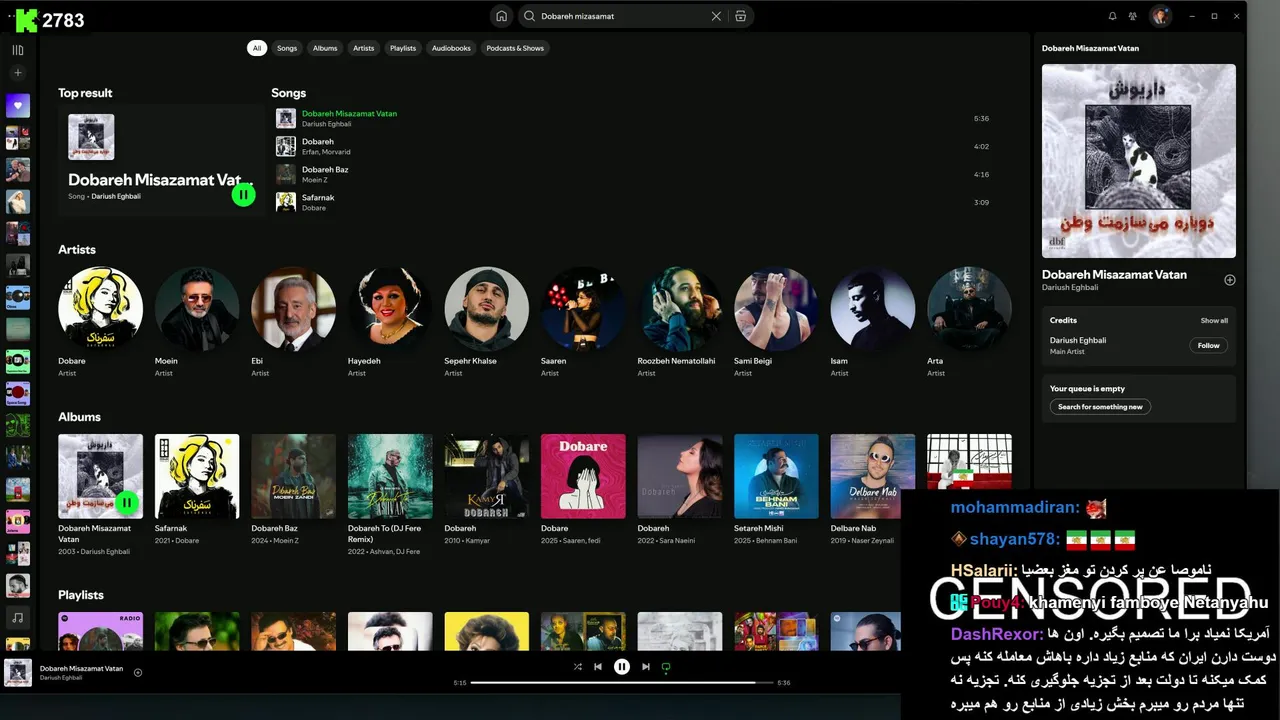This screenshot has width=1280, height=720.
Task: Open album Dobareh To (DJ Fere Remix)
Action: 390,476
